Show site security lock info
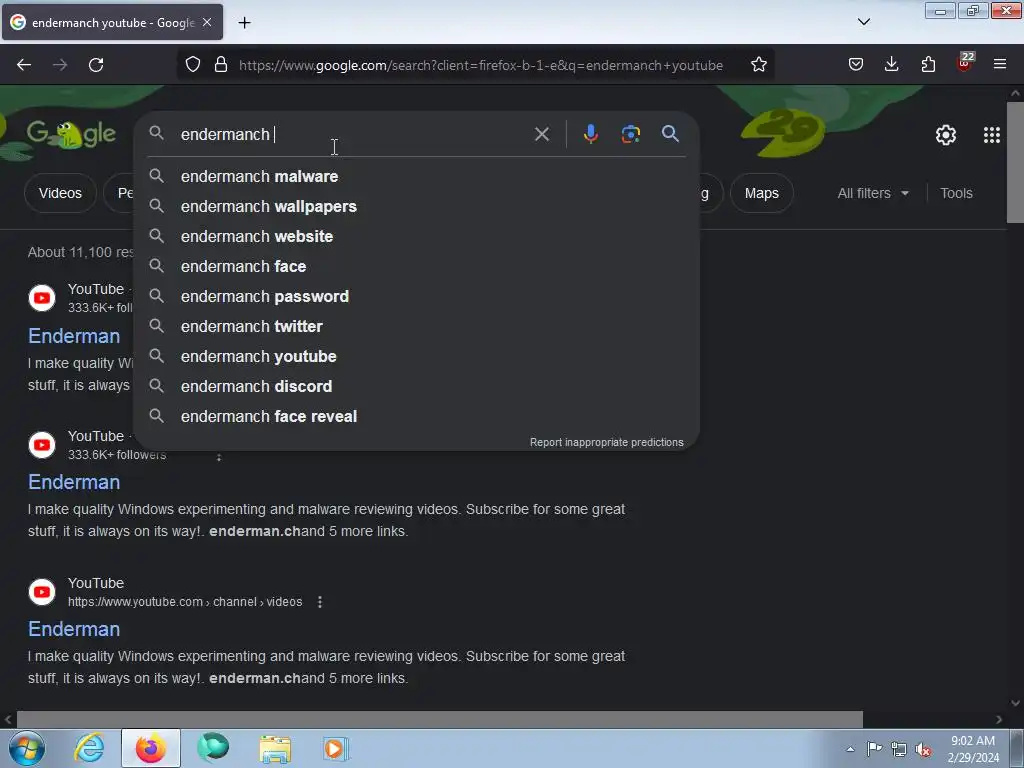The width and height of the screenshot is (1024, 768). click(x=221, y=65)
